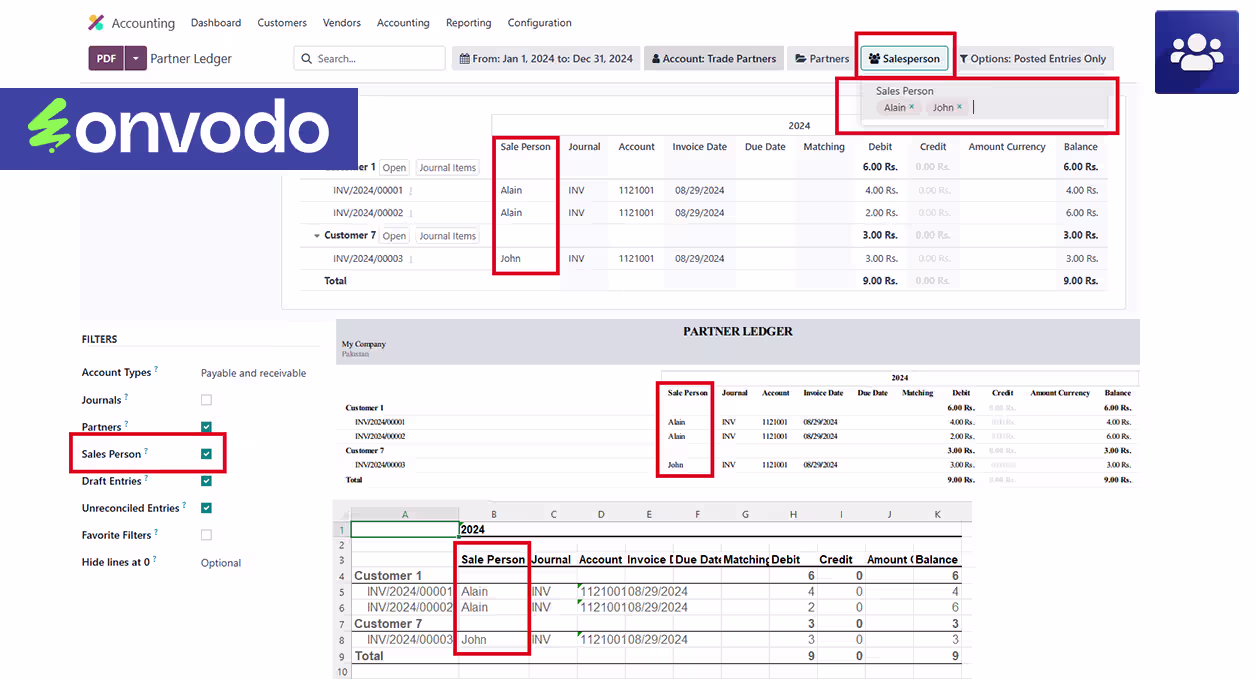
Task: Click the Accounting app logo icon
Action: tap(96, 22)
